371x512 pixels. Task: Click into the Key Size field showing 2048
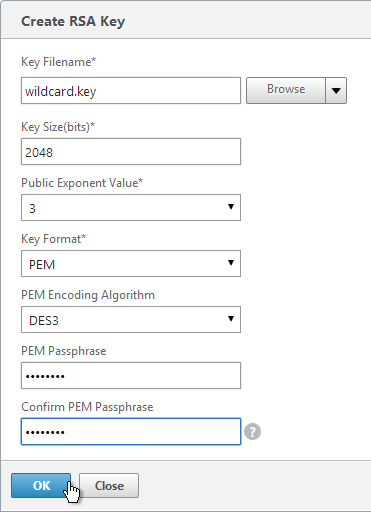131,152
